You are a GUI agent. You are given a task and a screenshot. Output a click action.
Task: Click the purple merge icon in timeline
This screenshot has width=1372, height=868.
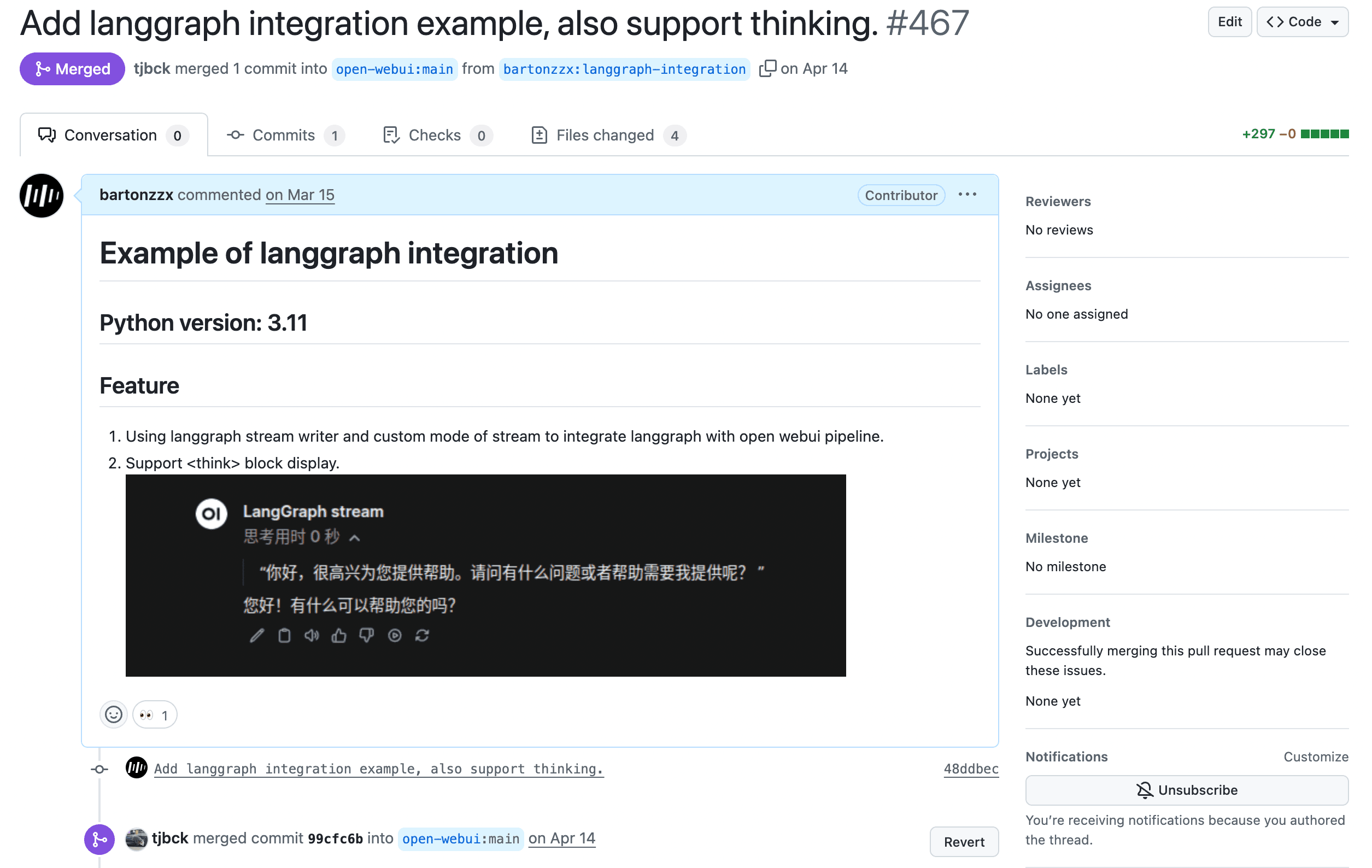click(x=99, y=839)
